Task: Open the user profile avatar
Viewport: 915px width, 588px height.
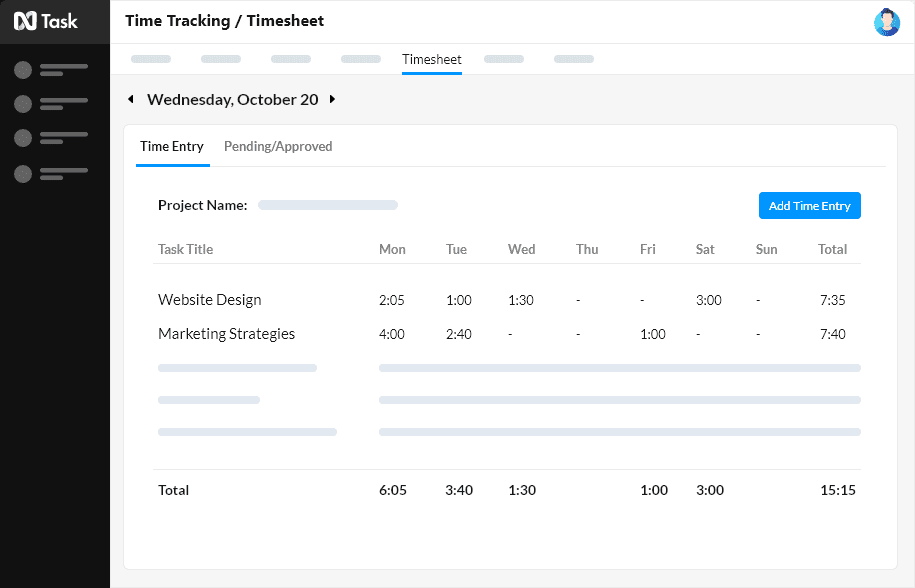Action: (886, 21)
